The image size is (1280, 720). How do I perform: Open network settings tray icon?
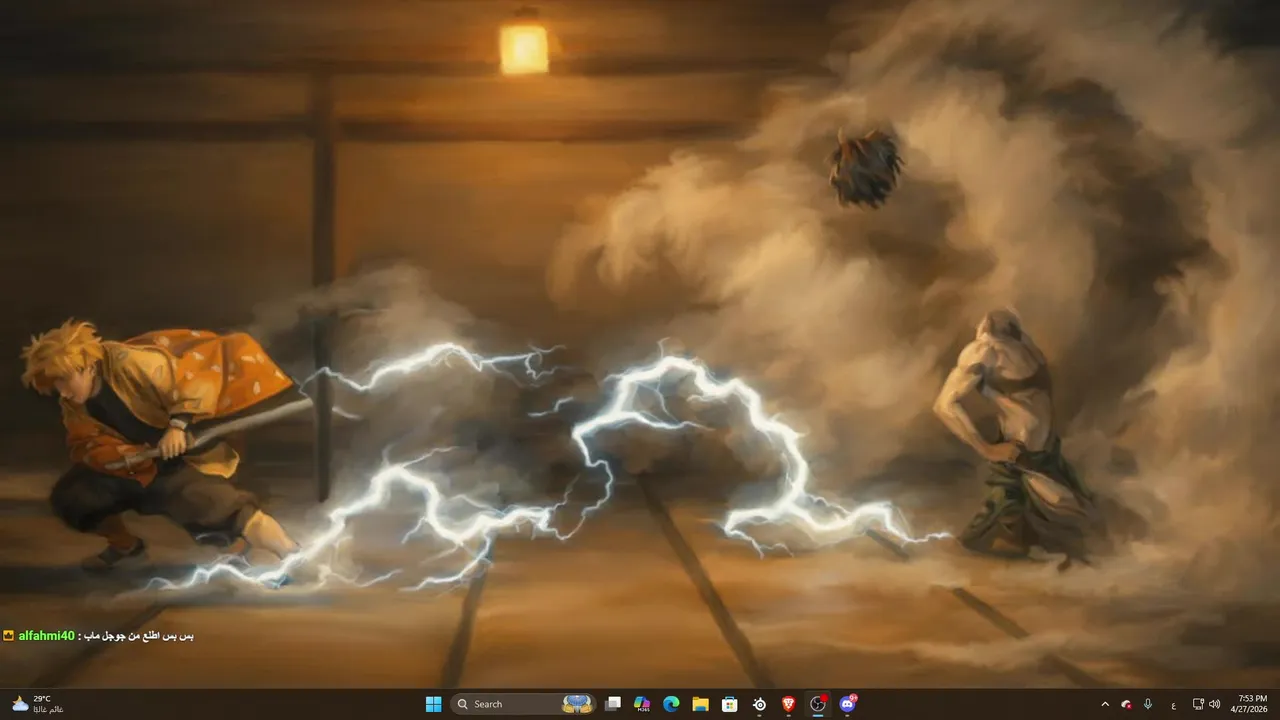click(x=1199, y=704)
